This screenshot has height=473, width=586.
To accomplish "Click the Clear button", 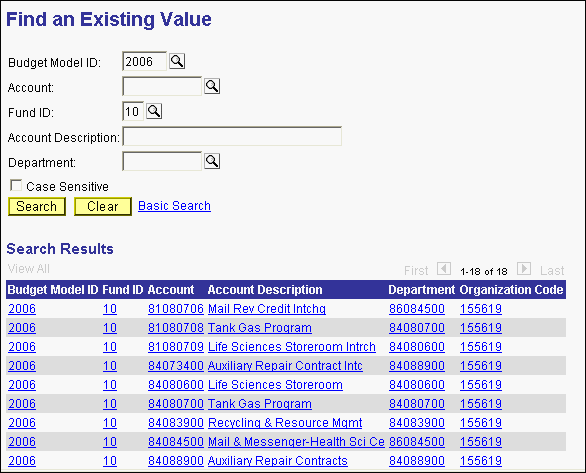I will coord(103,207).
